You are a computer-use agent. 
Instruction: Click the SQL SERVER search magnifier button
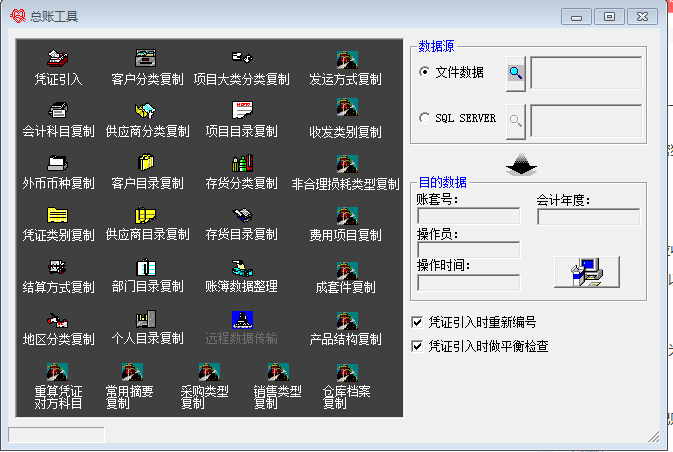click(516, 121)
